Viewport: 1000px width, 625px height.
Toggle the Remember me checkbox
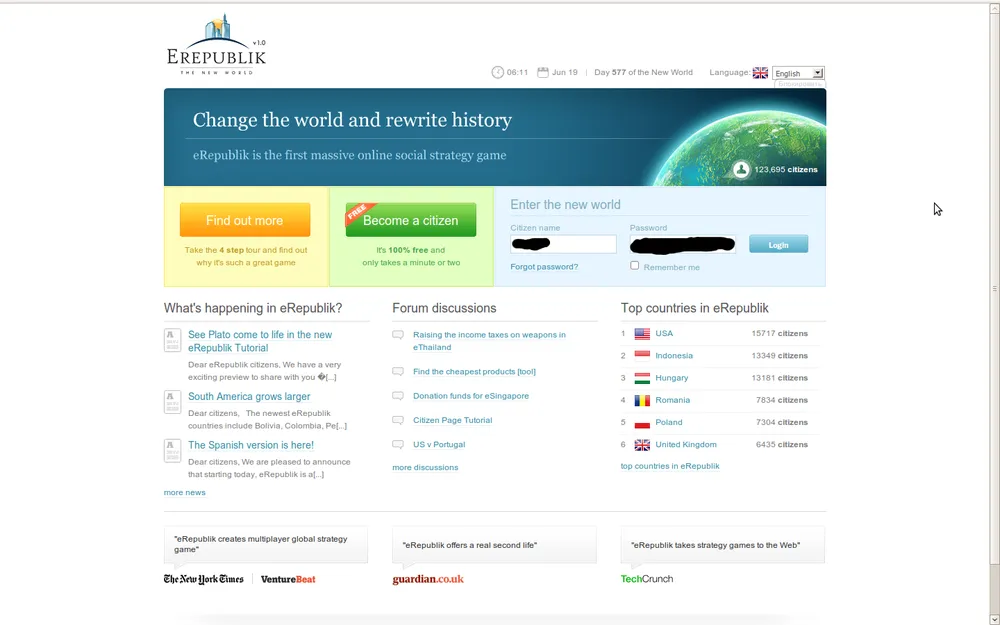[635, 265]
